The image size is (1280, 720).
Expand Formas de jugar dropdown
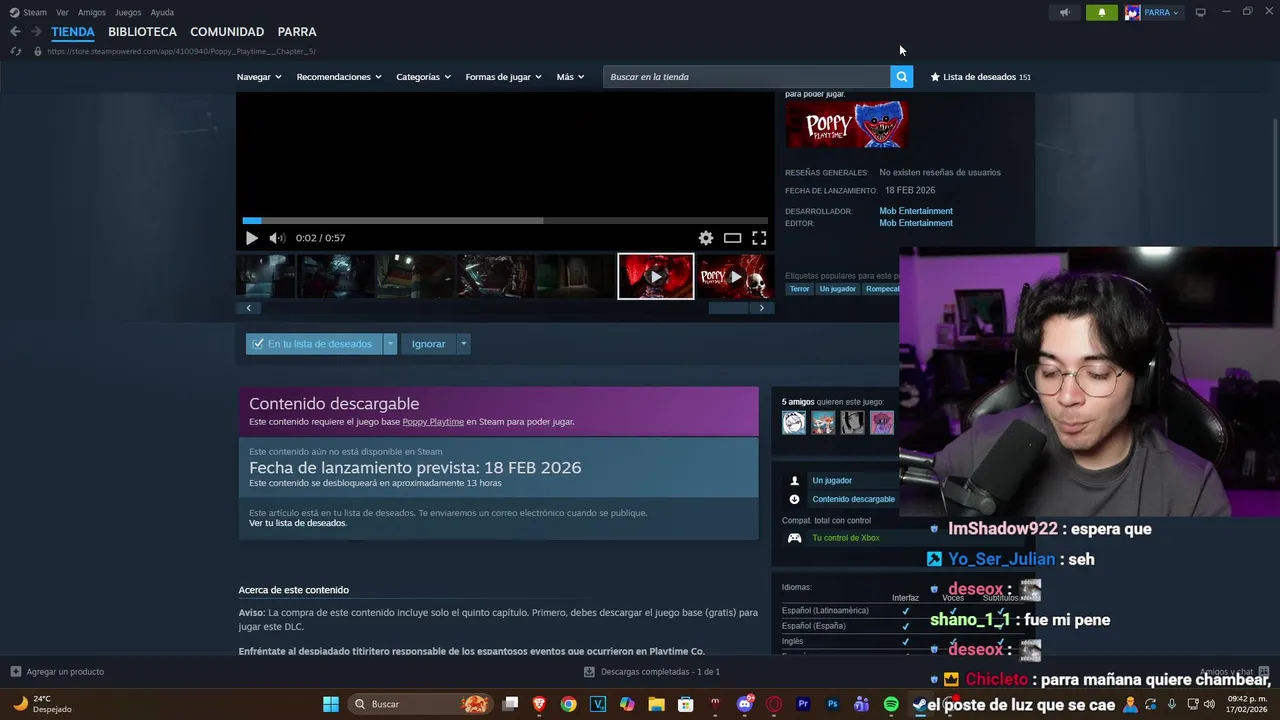click(x=503, y=77)
